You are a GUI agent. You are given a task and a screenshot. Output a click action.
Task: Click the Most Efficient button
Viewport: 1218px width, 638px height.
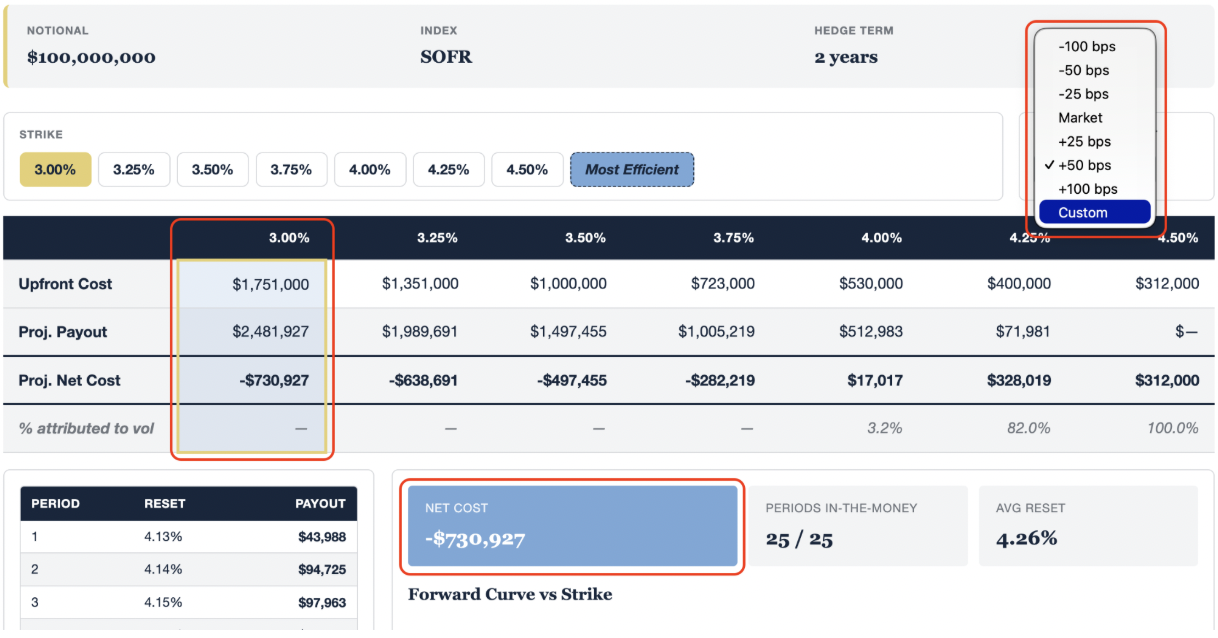coord(632,170)
